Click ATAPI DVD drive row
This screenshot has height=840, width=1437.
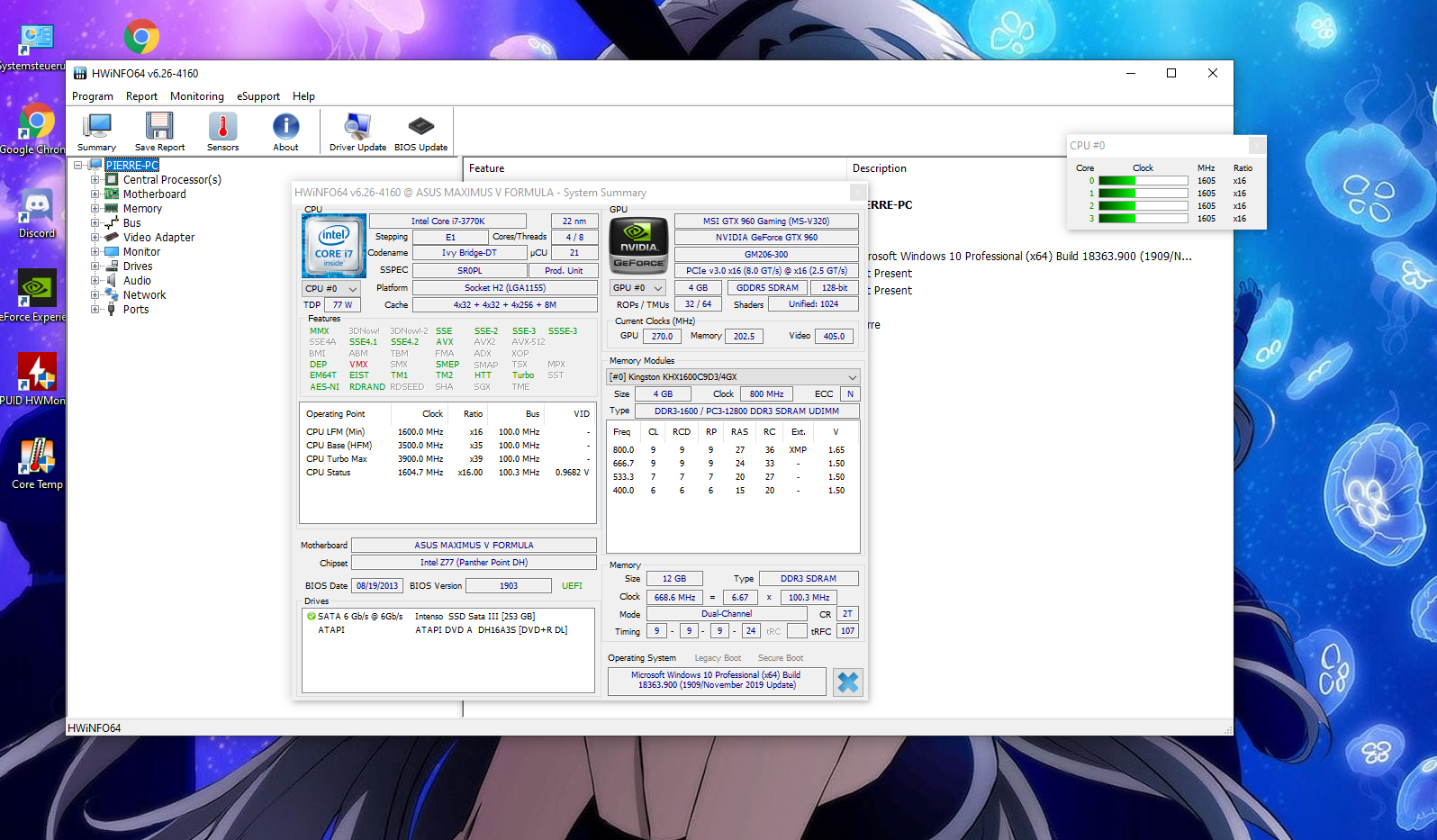[448, 630]
